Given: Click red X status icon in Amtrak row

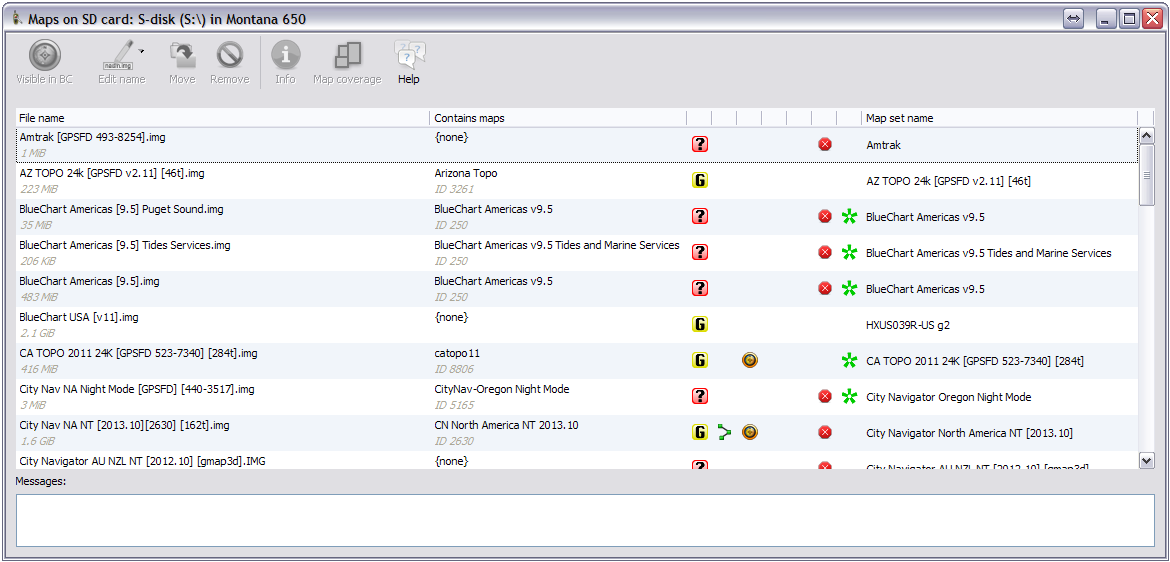Looking at the screenshot, I should (x=825, y=145).
